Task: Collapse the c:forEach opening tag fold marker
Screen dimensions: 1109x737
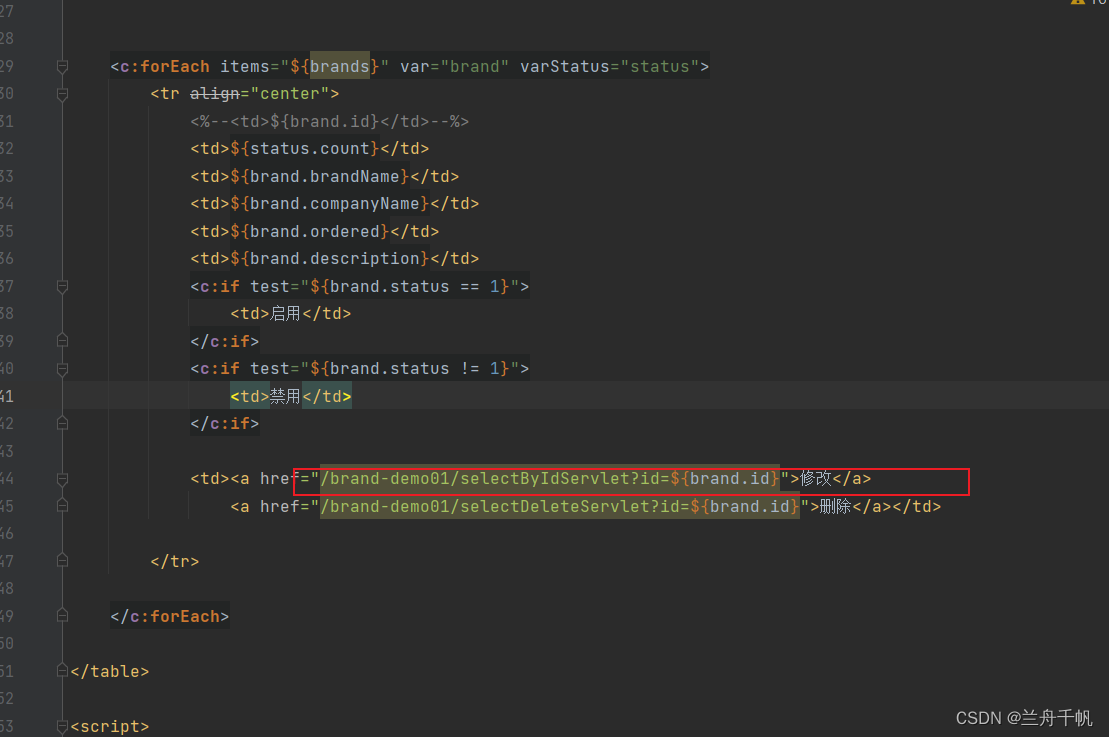Action: coord(62,66)
